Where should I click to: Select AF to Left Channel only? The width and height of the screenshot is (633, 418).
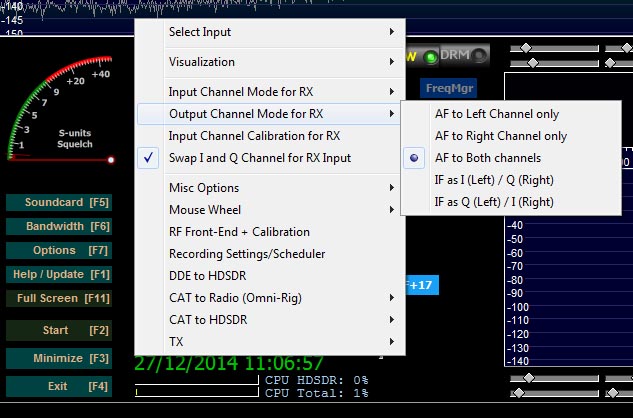(511, 114)
